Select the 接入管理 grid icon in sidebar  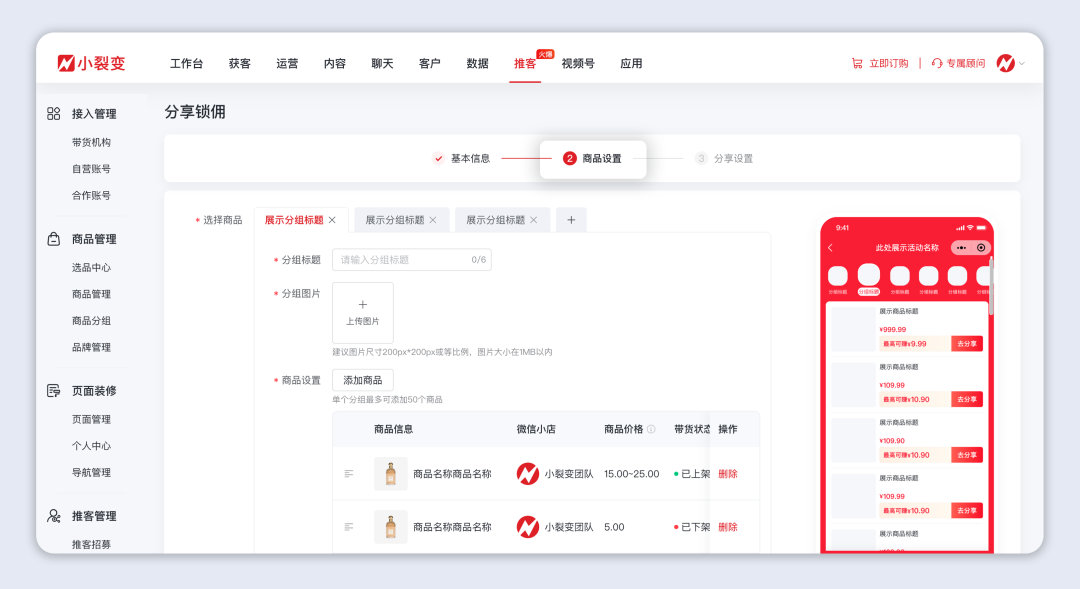(x=54, y=113)
